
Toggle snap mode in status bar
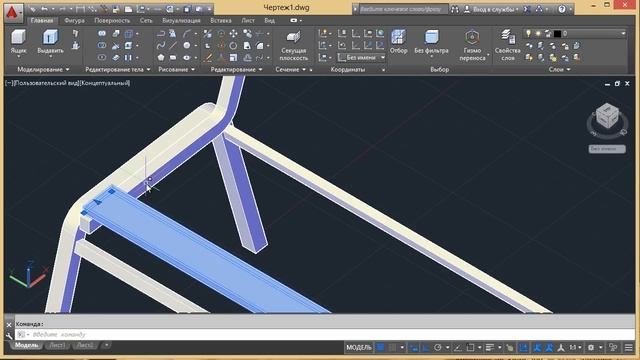[x=392, y=348]
